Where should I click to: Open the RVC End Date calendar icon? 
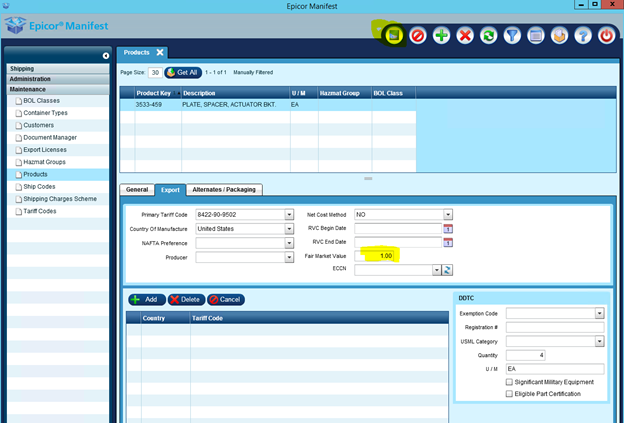click(x=448, y=242)
